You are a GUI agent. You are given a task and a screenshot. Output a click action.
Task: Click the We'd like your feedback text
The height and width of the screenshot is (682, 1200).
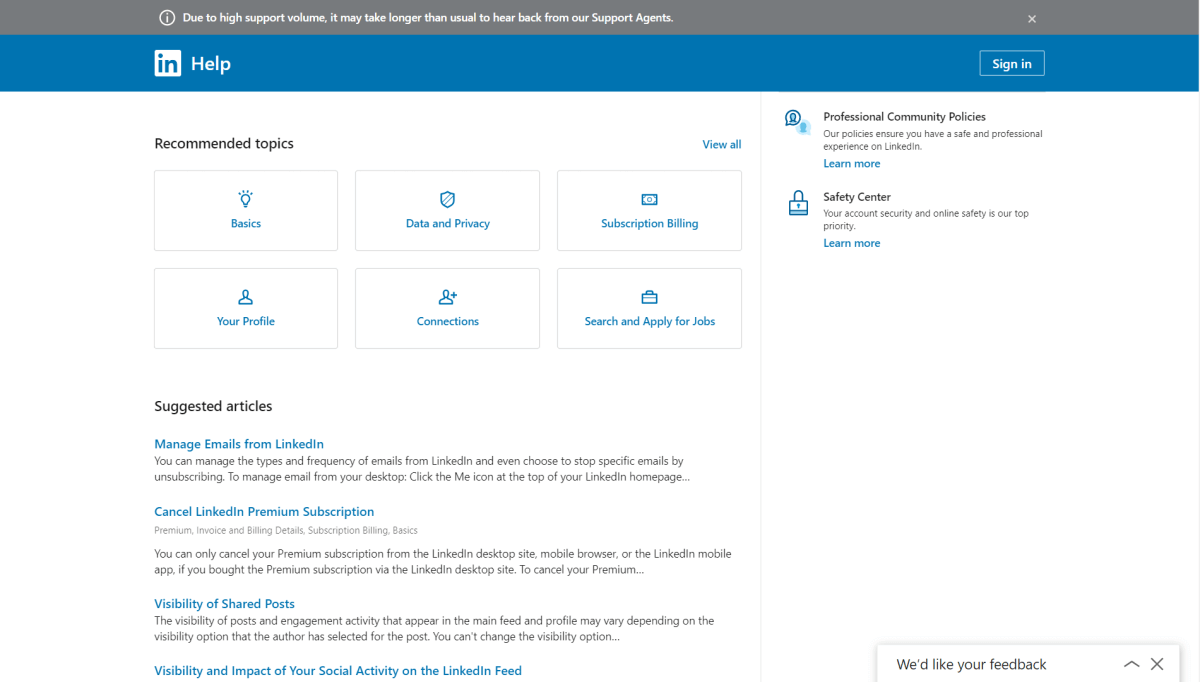(x=971, y=664)
